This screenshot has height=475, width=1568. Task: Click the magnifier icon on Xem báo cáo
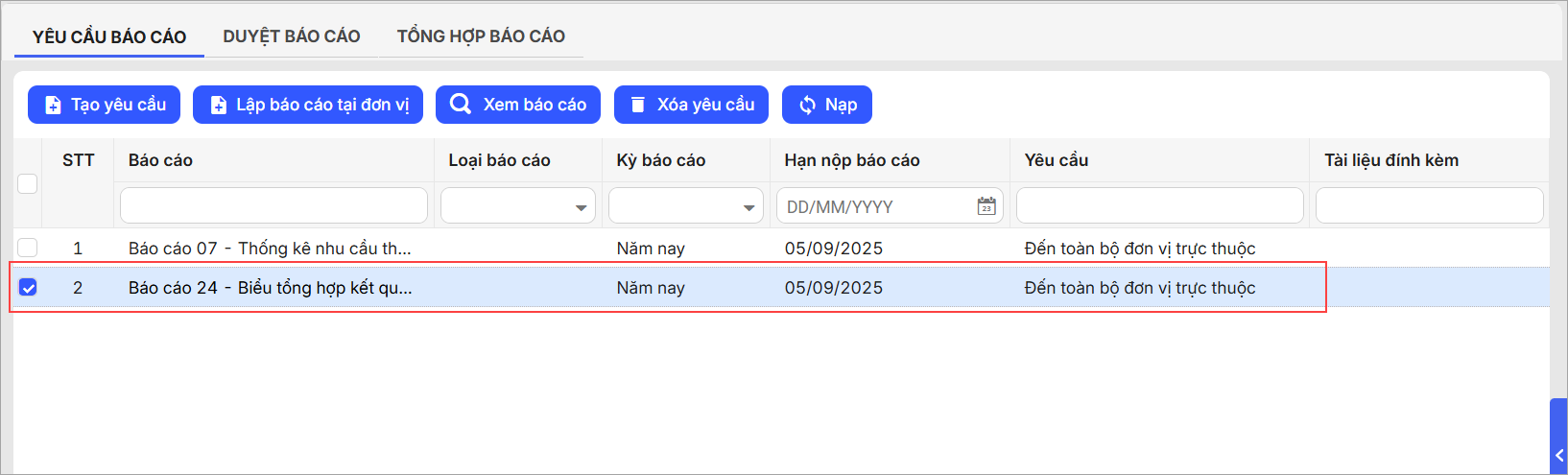461,105
